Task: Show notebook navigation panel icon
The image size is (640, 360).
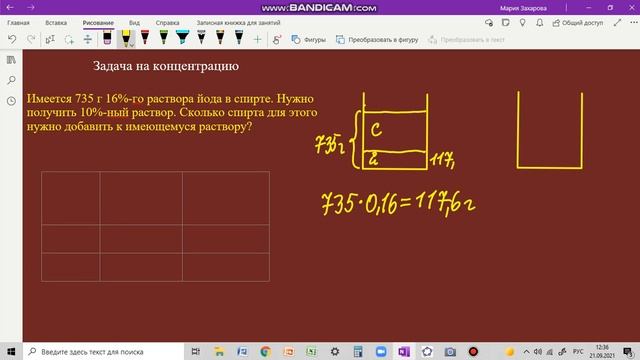Action: click(11, 60)
